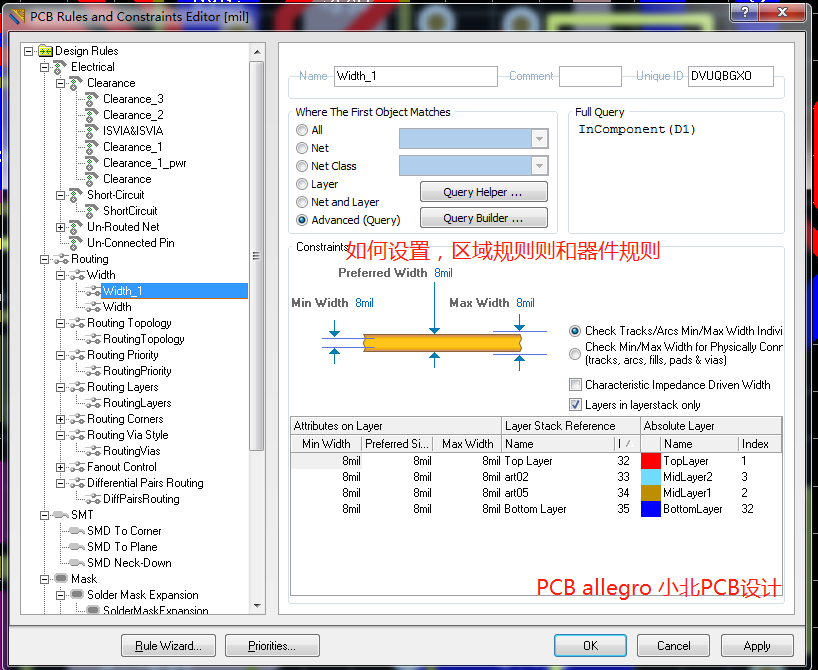The image size is (818, 670).
Task: Click the RoutingLayers rule icon
Action: point(93,403)
